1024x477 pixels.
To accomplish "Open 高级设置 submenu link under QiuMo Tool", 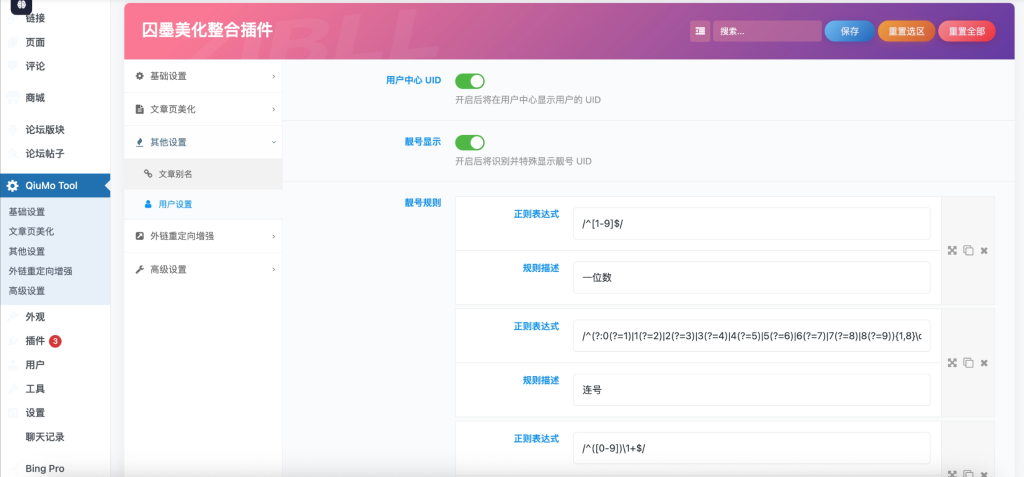I will click(x=27, y=291).
